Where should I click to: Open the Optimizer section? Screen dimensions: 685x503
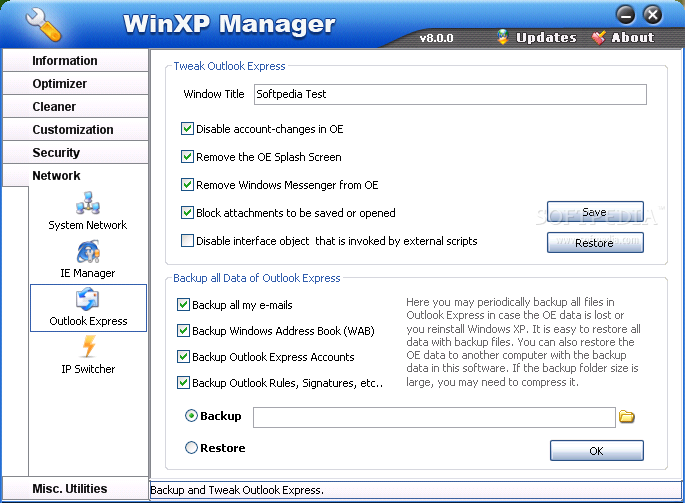(x=76, y=83)
